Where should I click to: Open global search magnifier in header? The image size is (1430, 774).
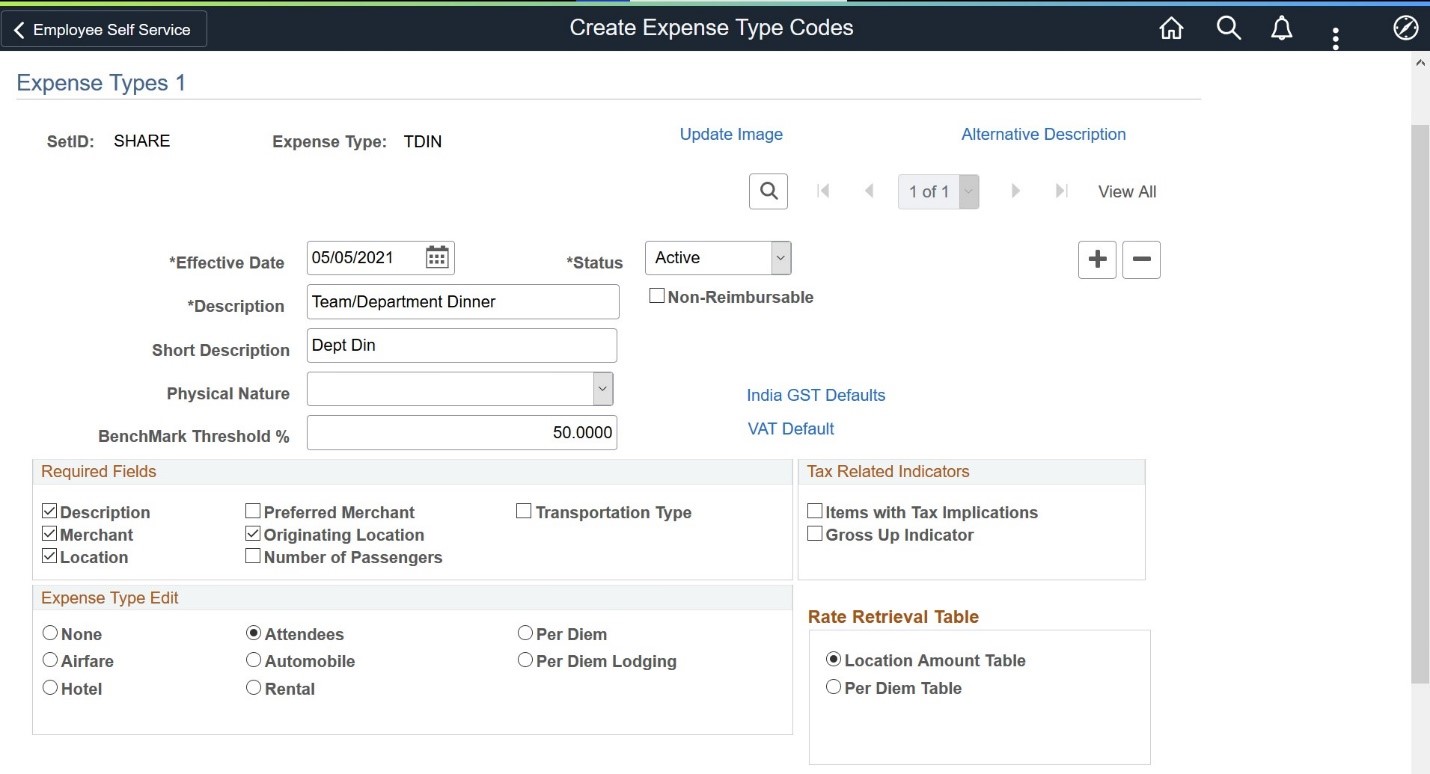[x=1228, y=29]
